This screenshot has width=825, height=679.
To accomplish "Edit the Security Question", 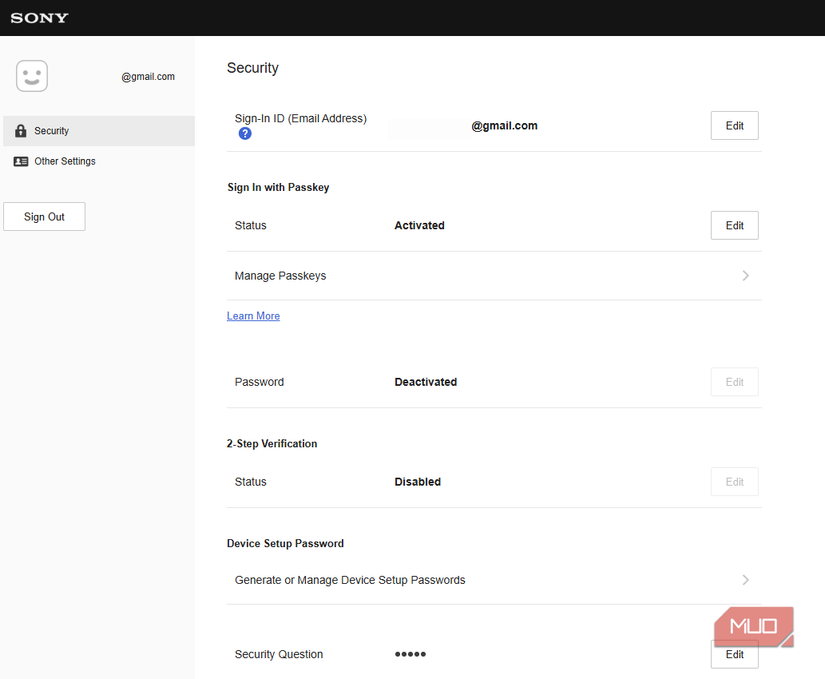I will click(734, 654).
